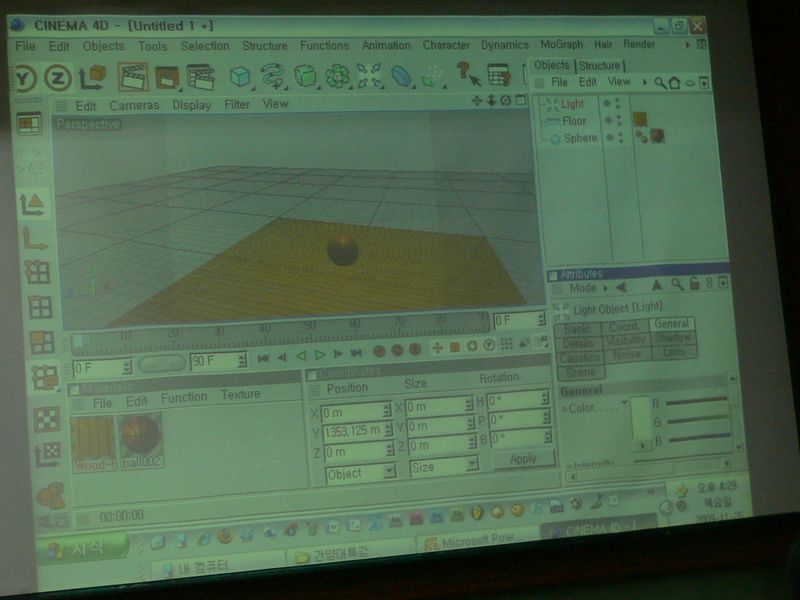The height and width of the screenshot is (600, 800).
Task: Open the viewport Cameras menu
Action: click(x=134, y=106)
